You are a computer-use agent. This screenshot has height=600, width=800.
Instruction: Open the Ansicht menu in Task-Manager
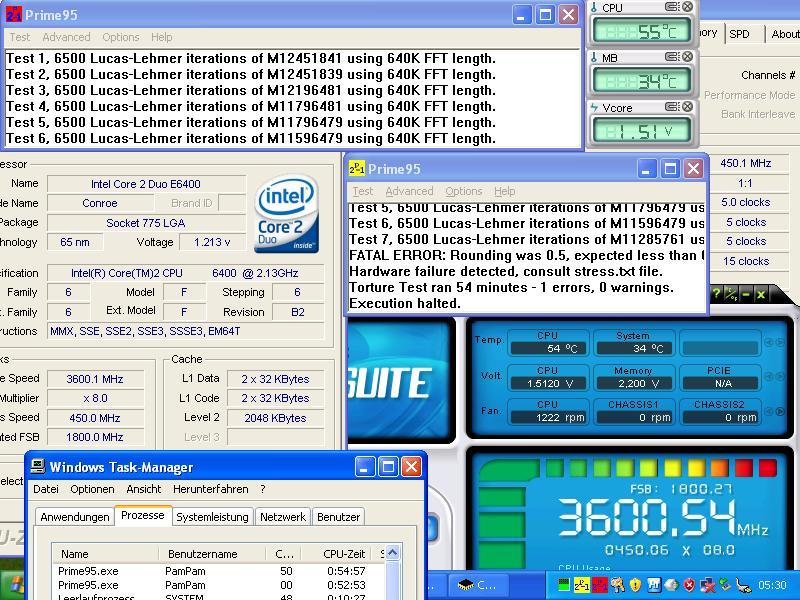pyautogui.click(x=144, y=489)
